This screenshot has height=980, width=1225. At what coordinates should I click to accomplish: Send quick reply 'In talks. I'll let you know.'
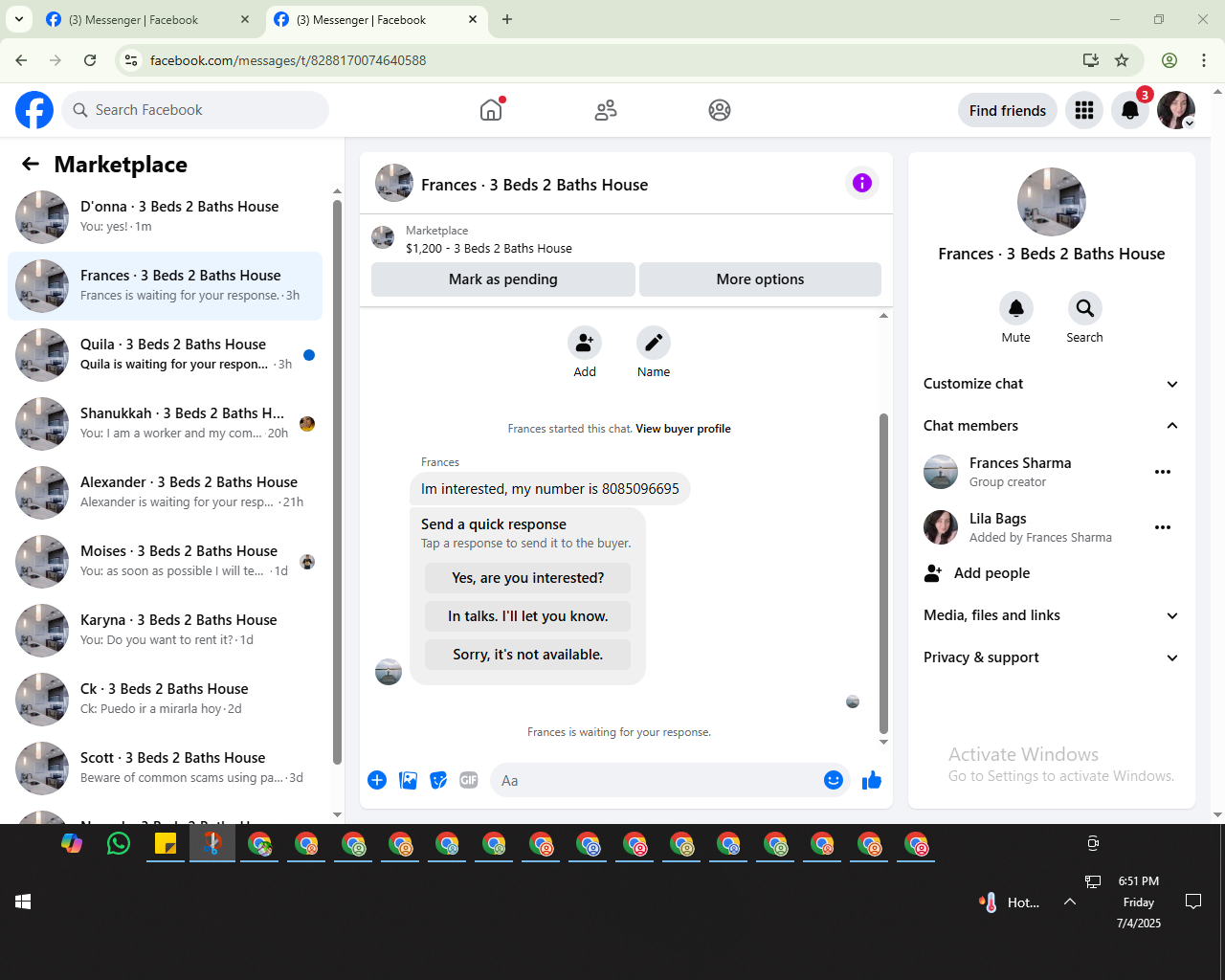tap(527, 616)
